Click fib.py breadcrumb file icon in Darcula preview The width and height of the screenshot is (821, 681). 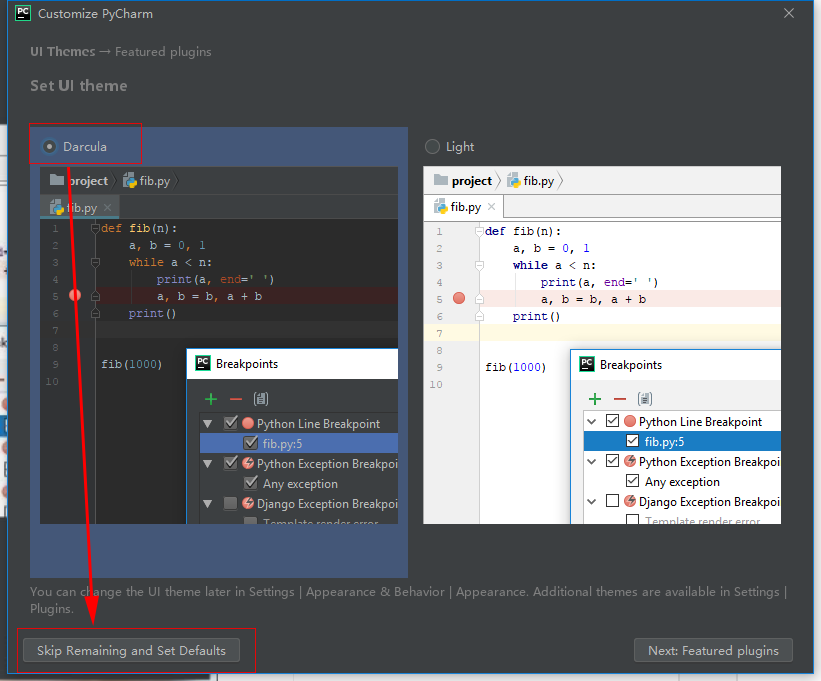coord(129,181)
